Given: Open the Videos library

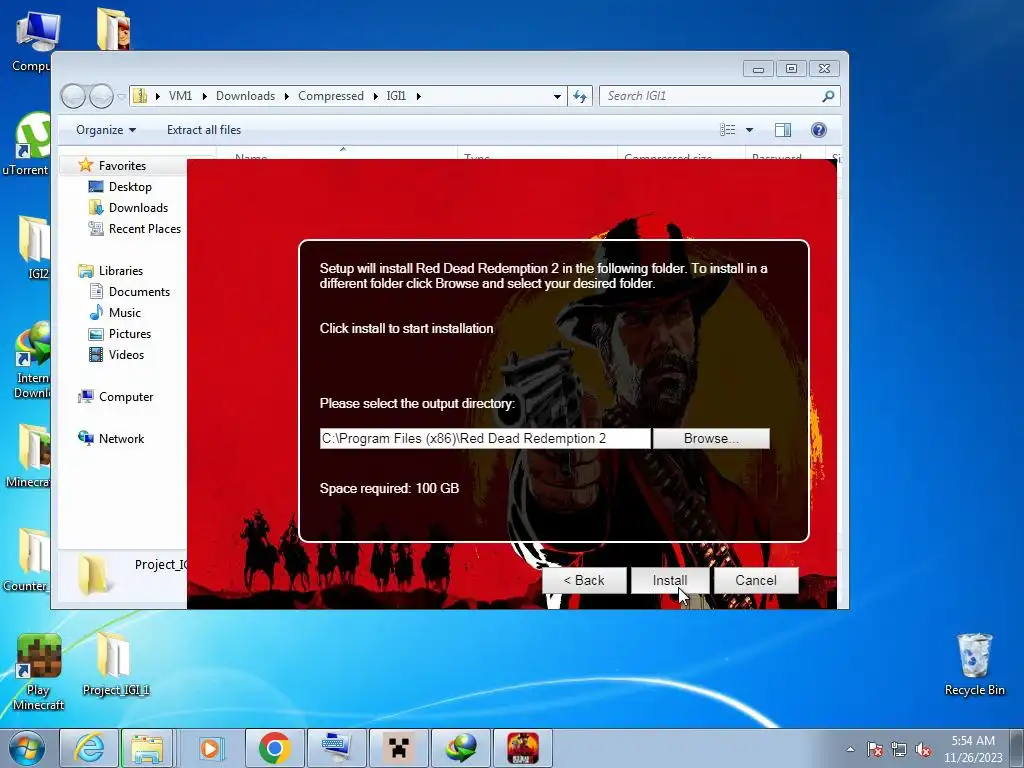Looking at the screenshot, I should coord(126,355).
